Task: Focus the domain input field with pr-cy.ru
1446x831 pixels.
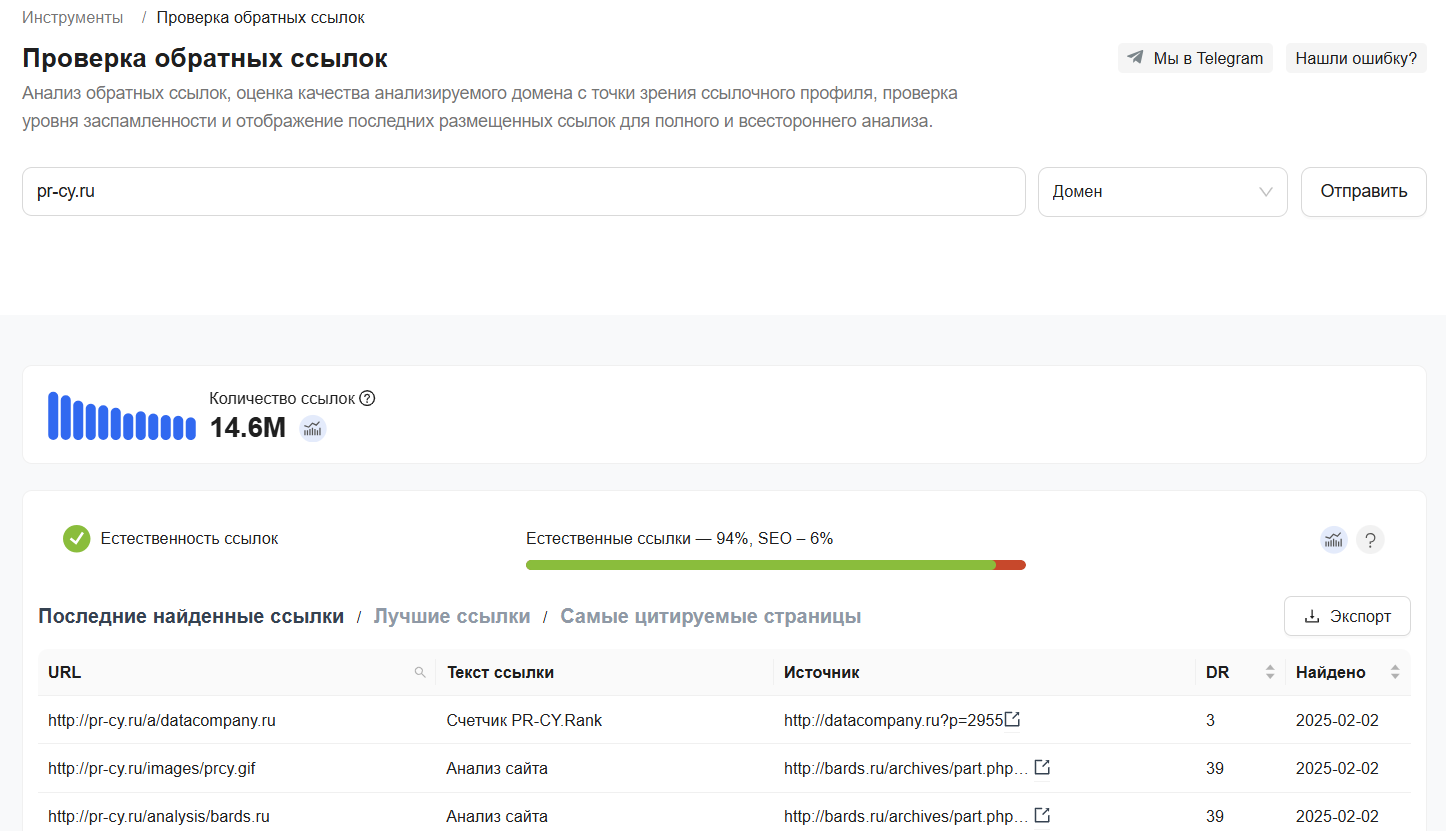Action: [x=523, y=192]
